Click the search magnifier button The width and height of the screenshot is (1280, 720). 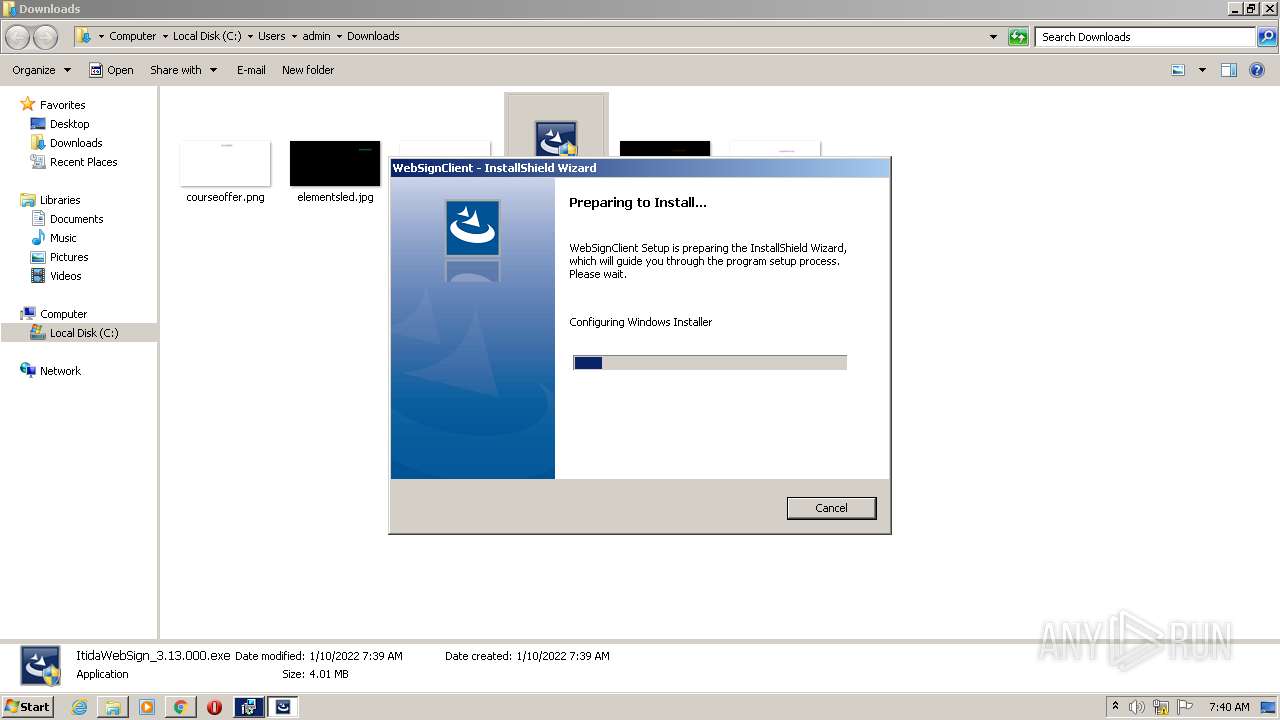(x=1266, y=37)
